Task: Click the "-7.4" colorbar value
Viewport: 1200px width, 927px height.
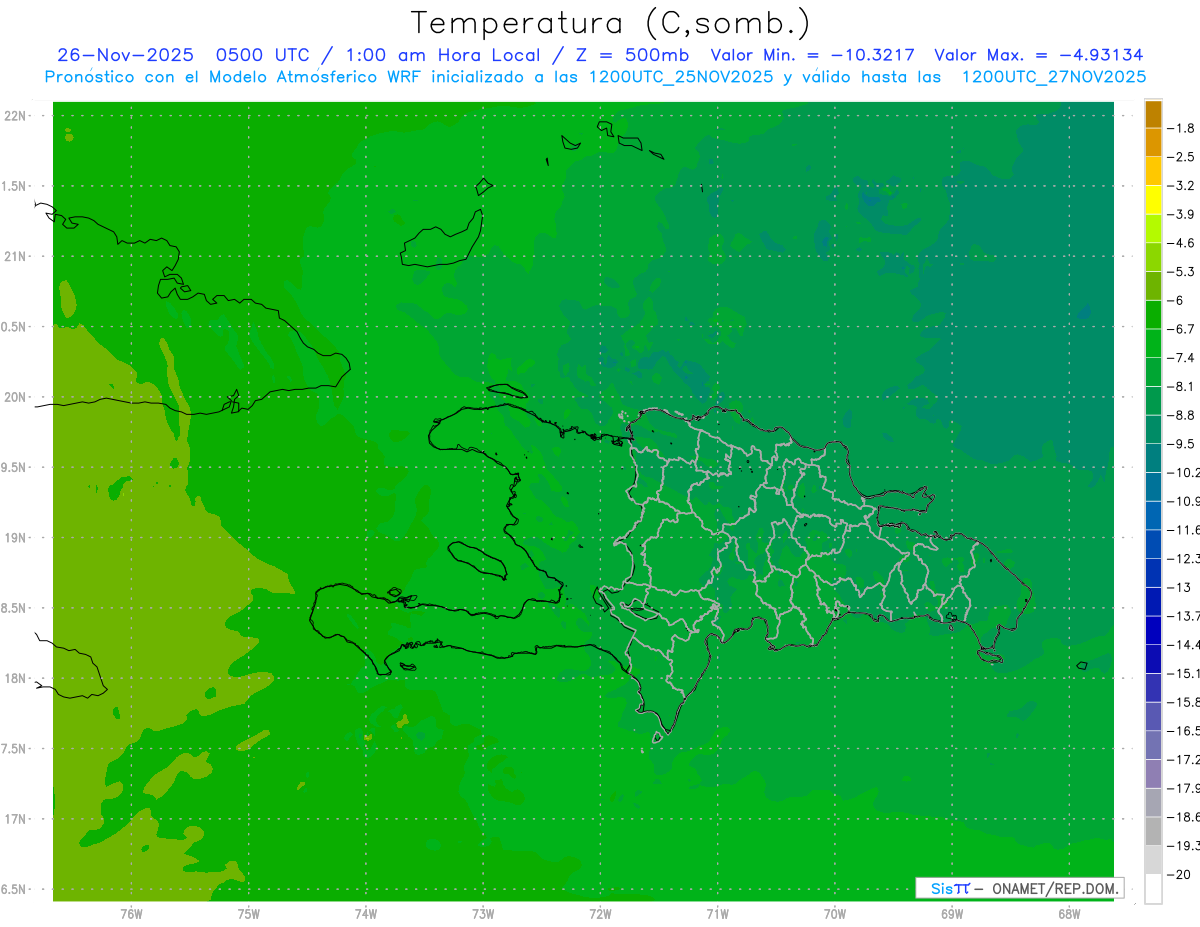Action: coord(1181,358)
